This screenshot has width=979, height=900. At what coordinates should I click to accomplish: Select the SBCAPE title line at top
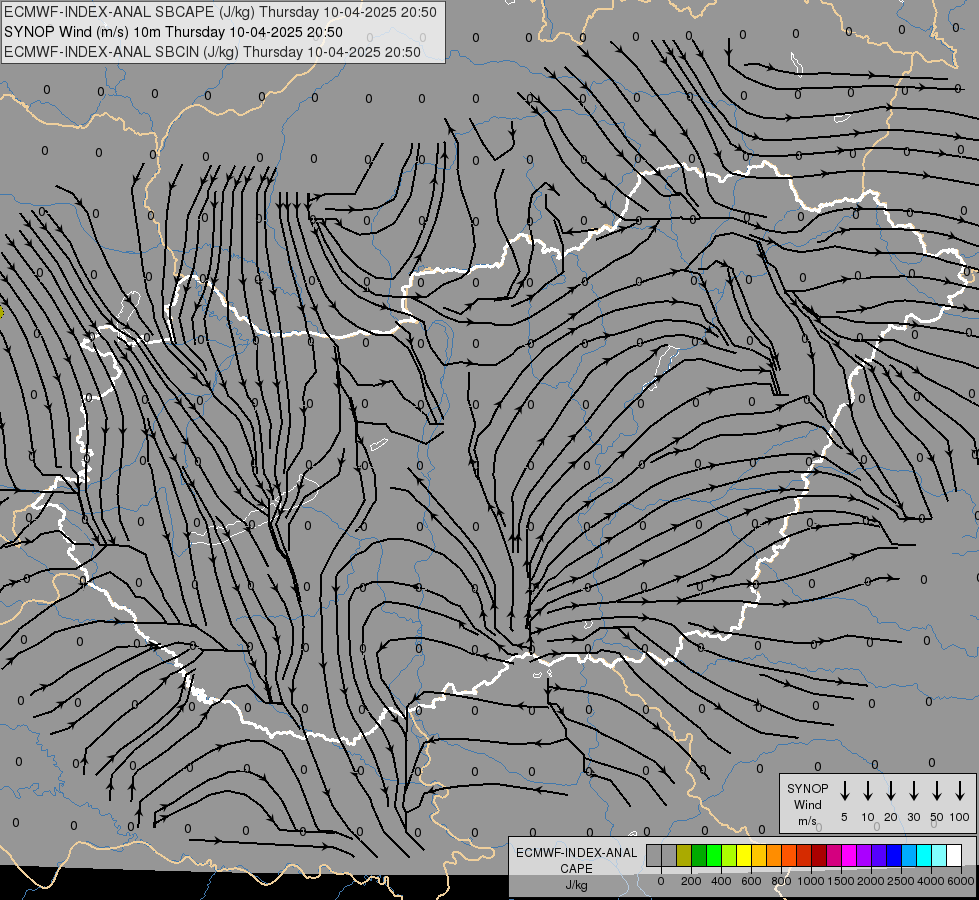click(x=220, y=12)
